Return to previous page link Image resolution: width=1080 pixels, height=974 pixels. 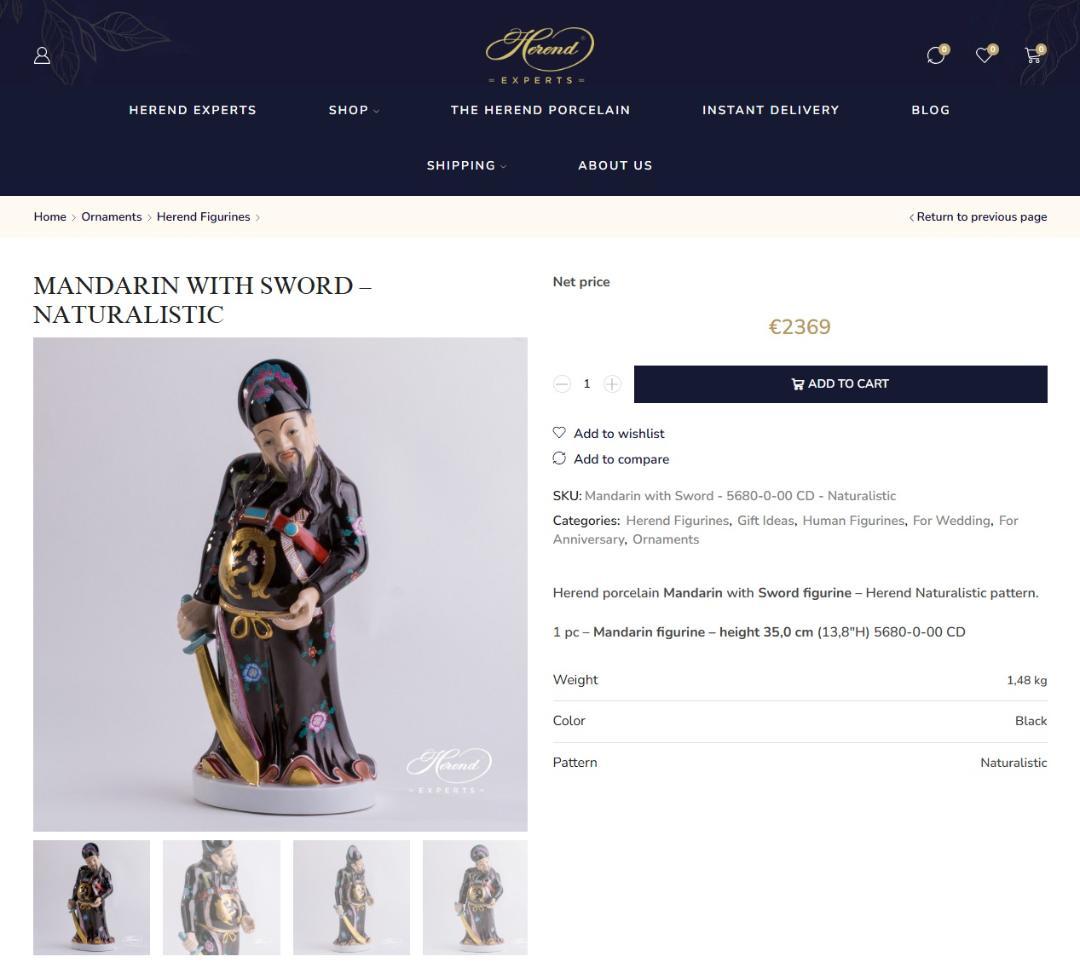point(978,217)
